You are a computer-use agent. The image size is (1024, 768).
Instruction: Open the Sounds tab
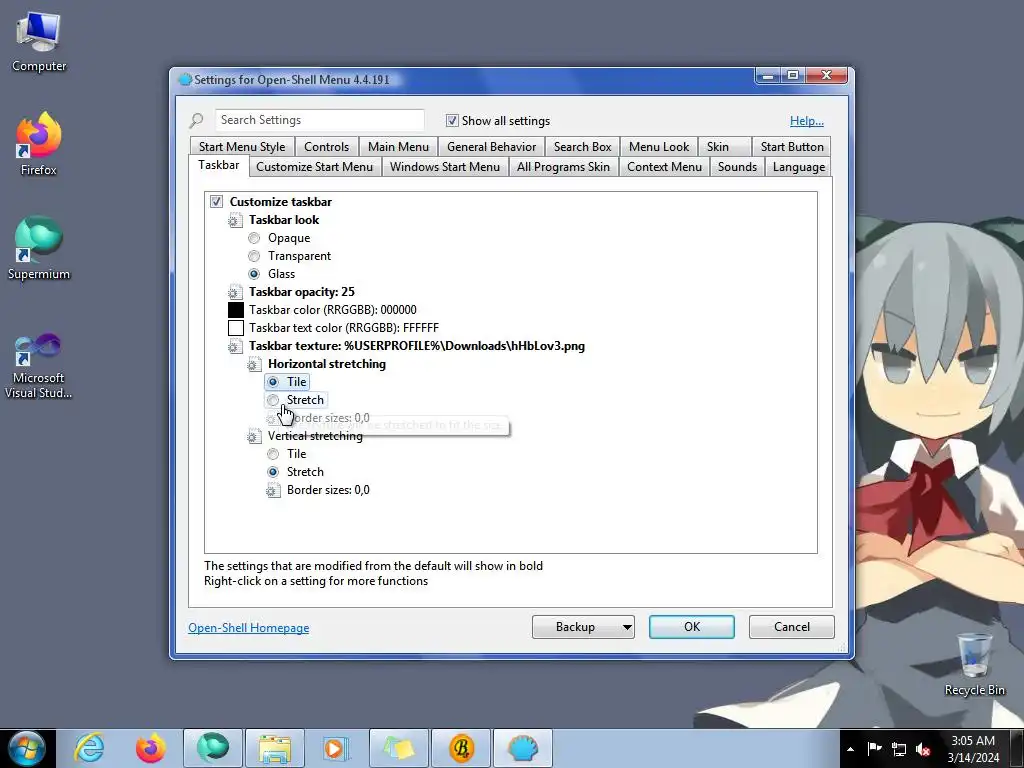737,167
